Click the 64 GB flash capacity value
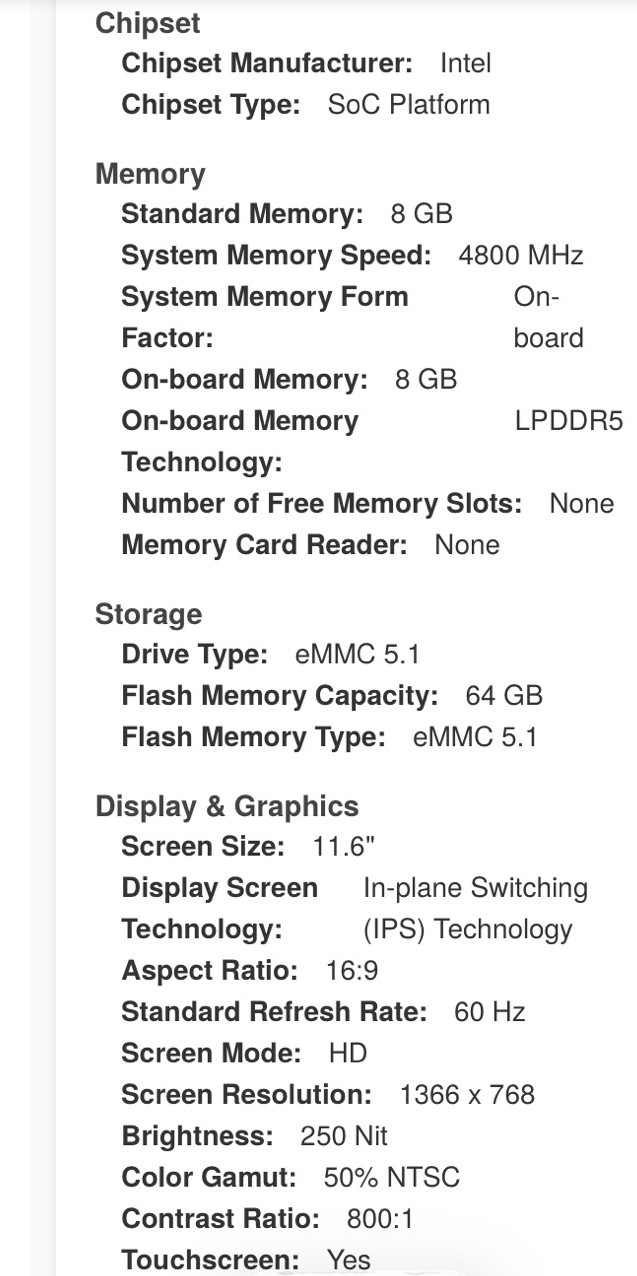 pyautogui.click(x=504, y=696)
